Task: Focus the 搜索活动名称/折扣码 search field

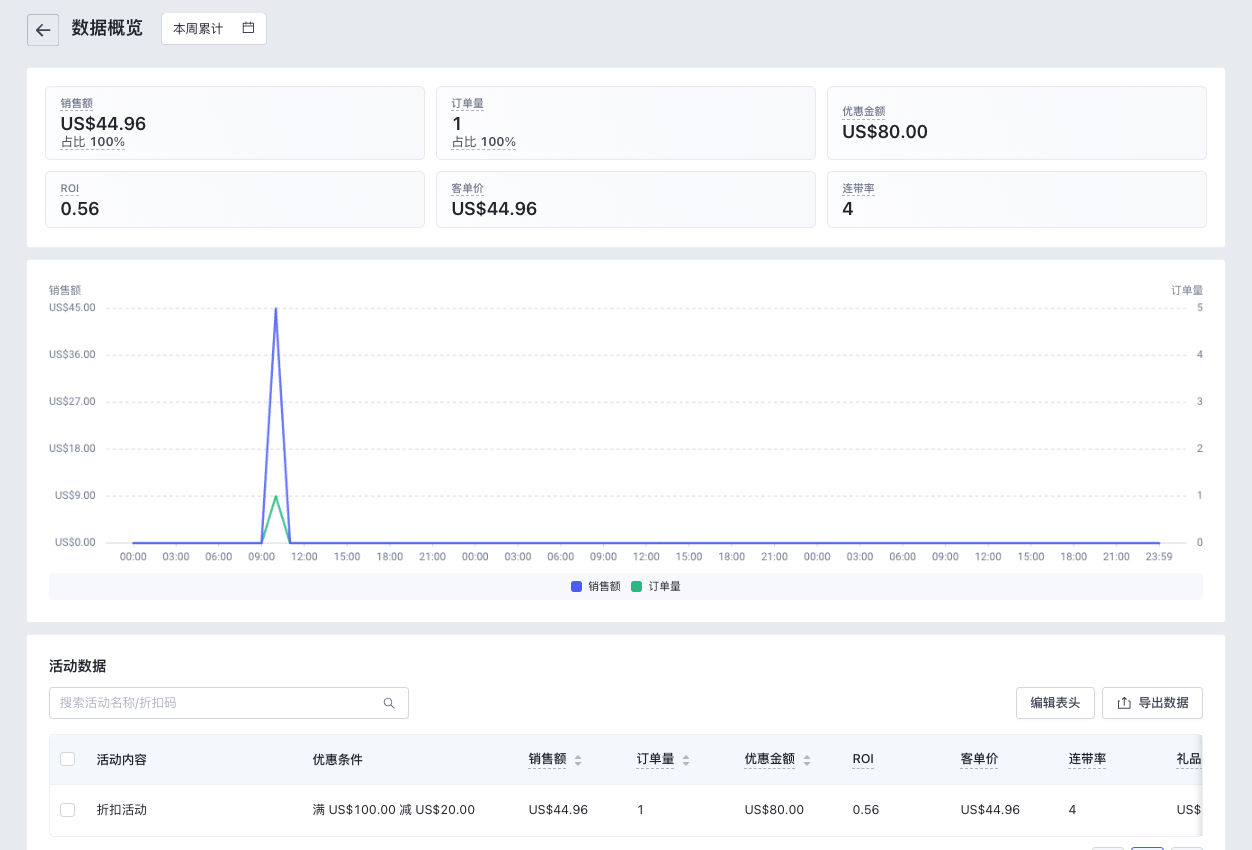Action: point(229,703)
